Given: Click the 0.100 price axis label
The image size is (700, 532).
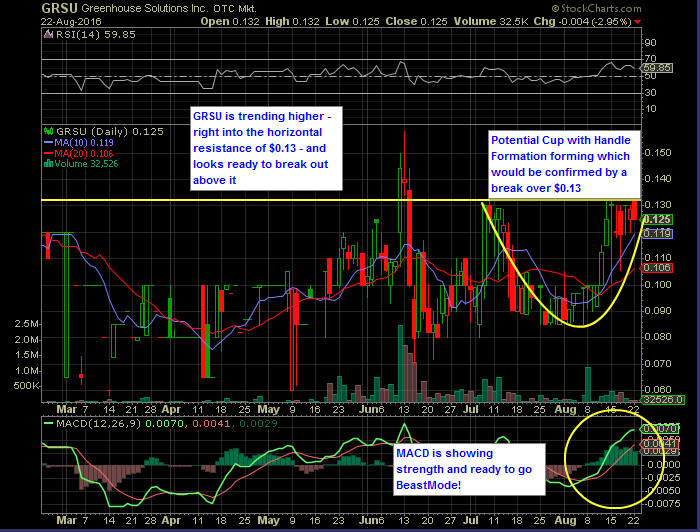Looking at the screenshot, I should pyautogui.click(x=658, y=284).
